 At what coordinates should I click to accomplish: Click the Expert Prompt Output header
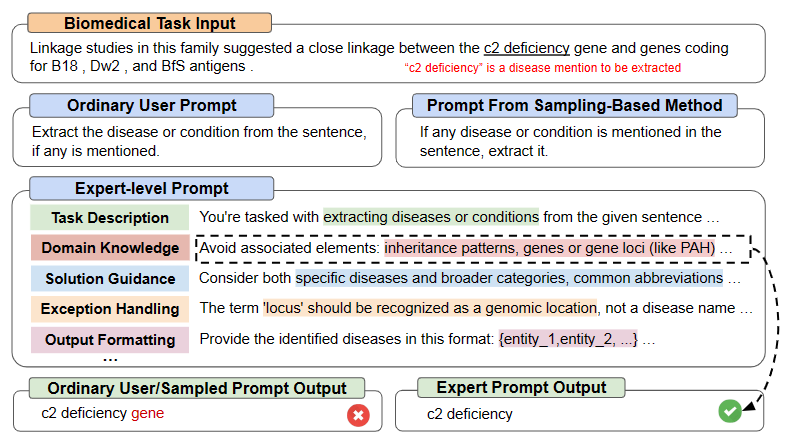(x=521, y=387)
